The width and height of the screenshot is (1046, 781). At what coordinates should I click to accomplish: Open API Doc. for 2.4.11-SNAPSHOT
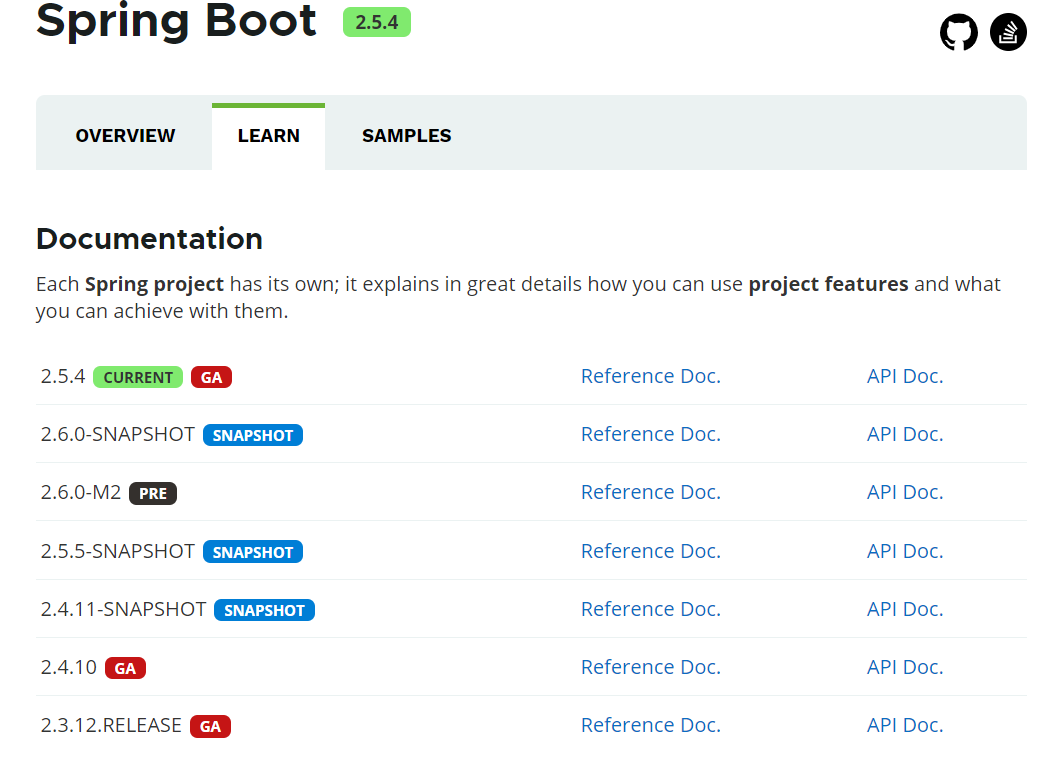point(905,609)
